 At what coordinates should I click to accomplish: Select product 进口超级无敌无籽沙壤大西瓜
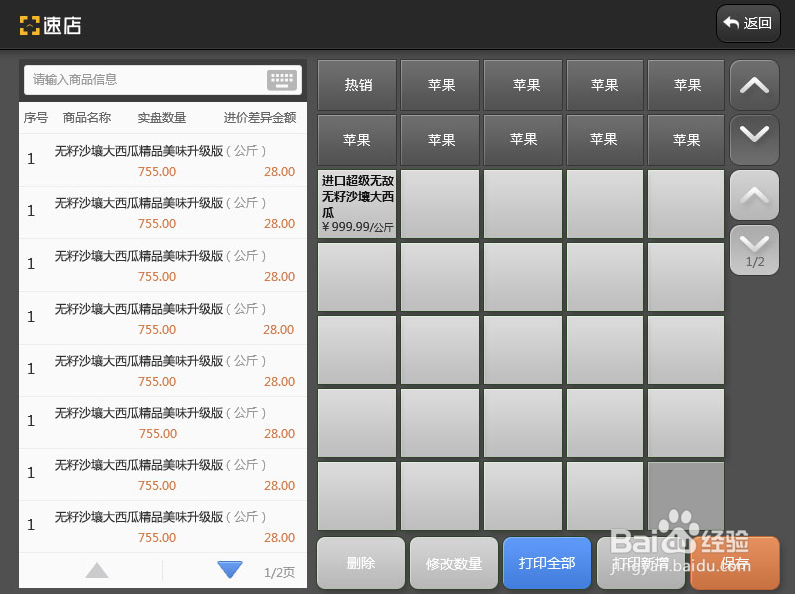[357, 204]
